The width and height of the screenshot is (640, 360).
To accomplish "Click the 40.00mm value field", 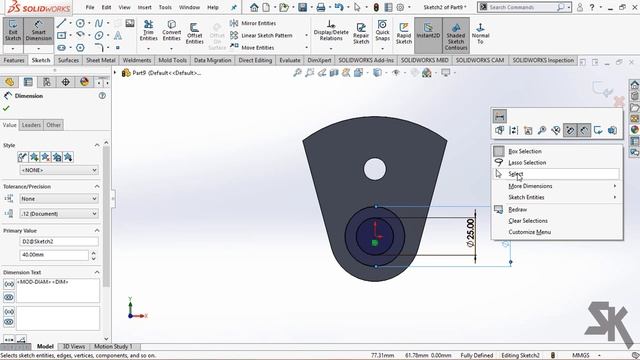I will [x=54, y=255].
